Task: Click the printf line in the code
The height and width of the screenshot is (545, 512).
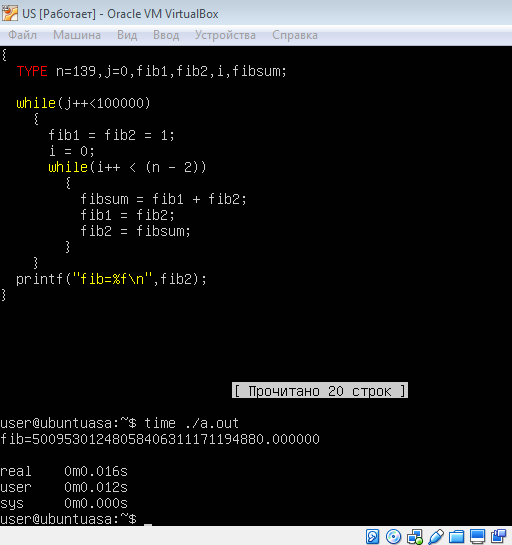Action: (111, 279)
